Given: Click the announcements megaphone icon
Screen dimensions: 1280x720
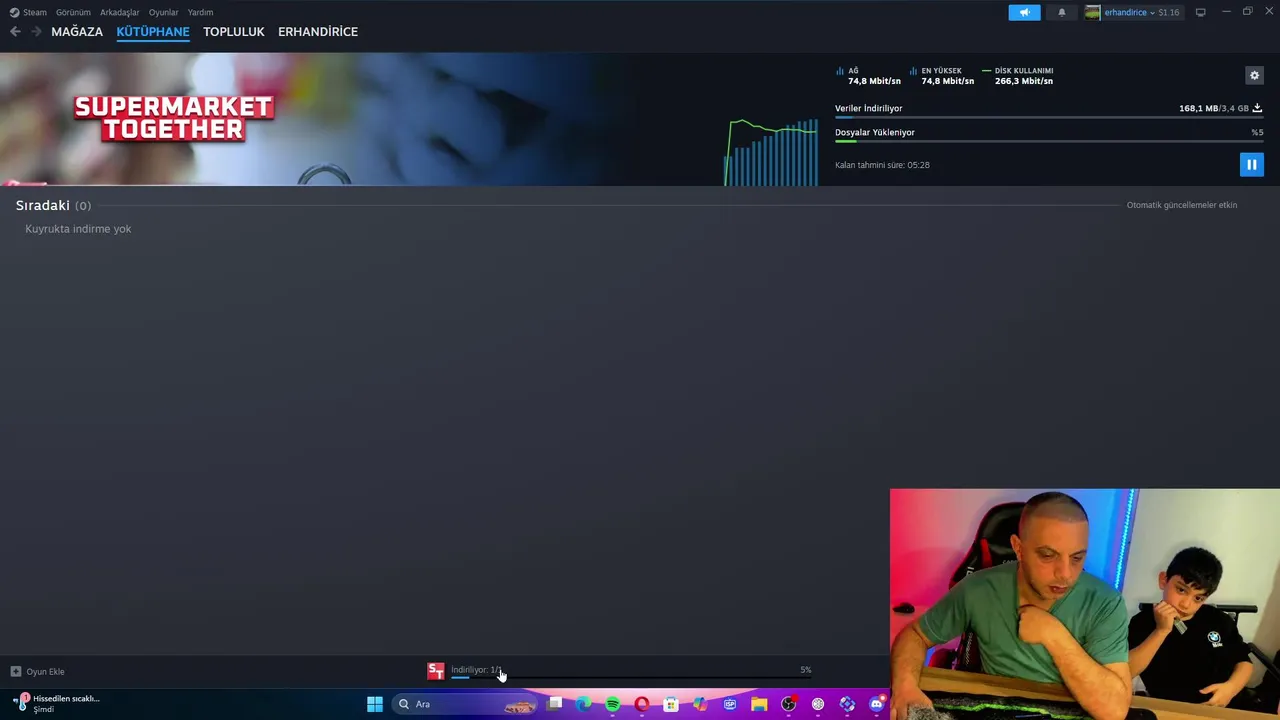Looking at the screenshot, I should pyautogui.click(x=1024, y=12).
